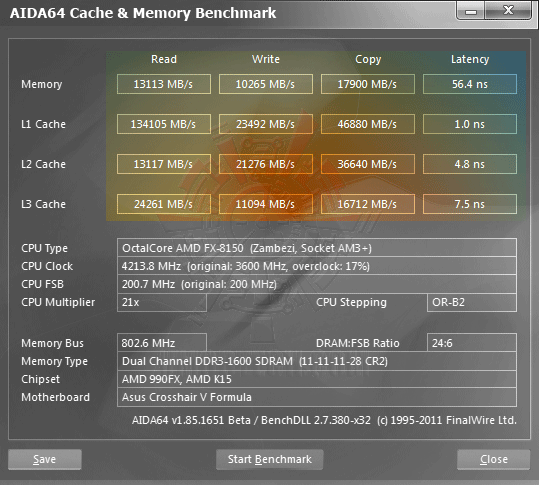The width and height of the screenshot is (539, 485).
Task: Select Memory Latency value 56.4 ns
Action: (x=470, y=84)
